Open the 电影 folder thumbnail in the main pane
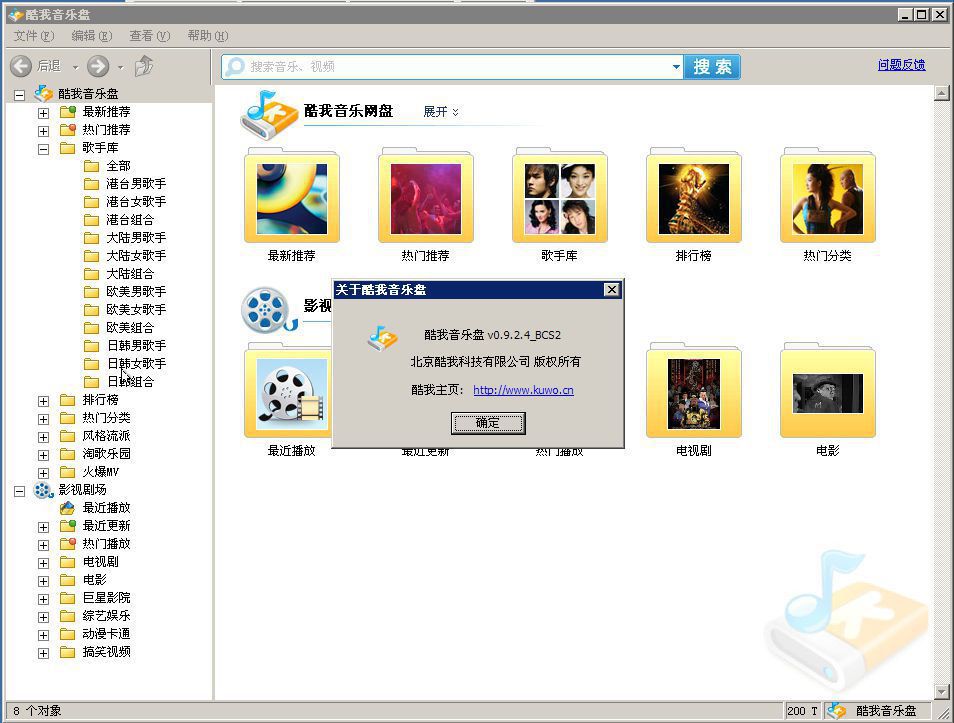This screenshot has width=954, height=723. [827, 391]
